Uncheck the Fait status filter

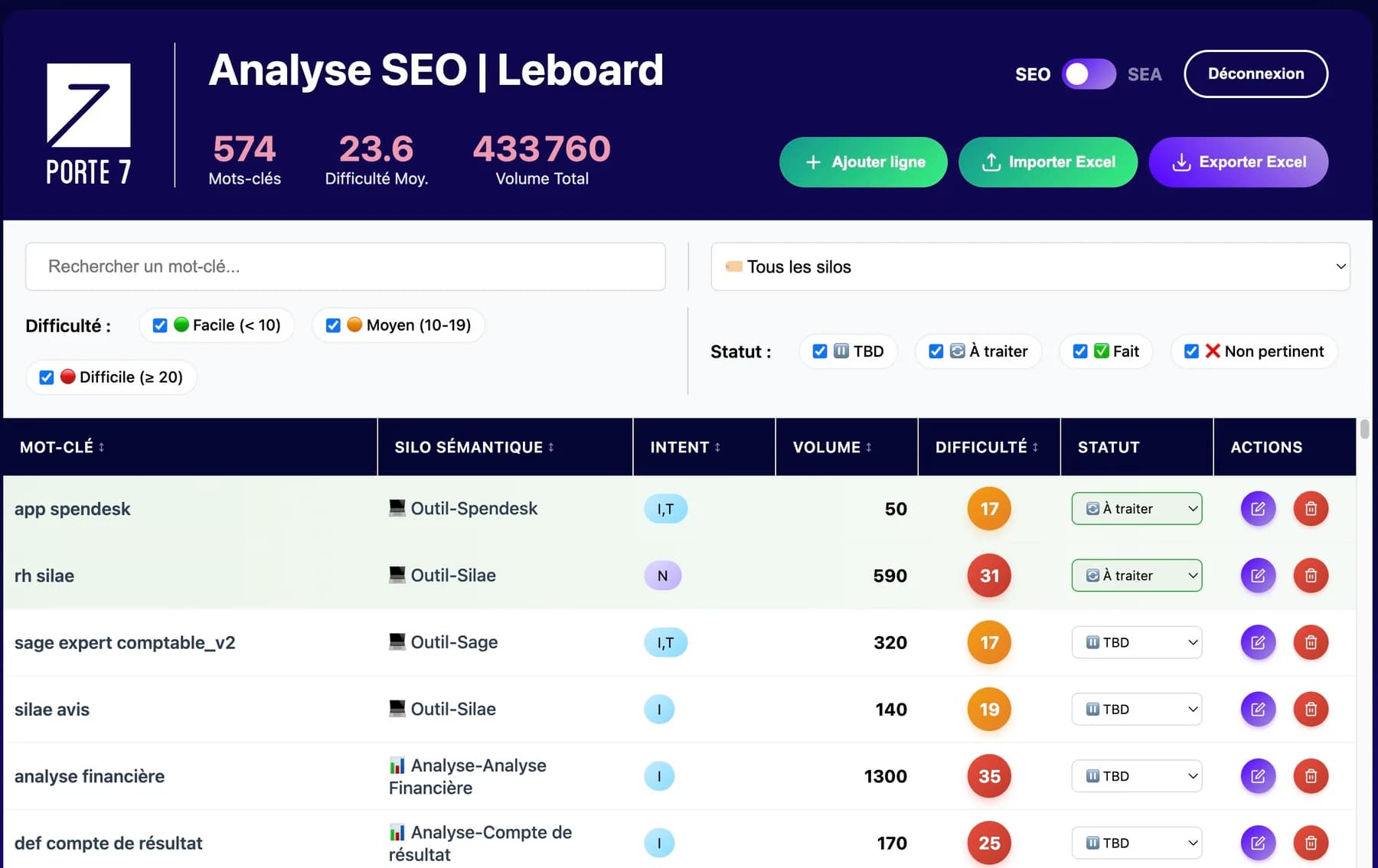tap(1080, 351)
